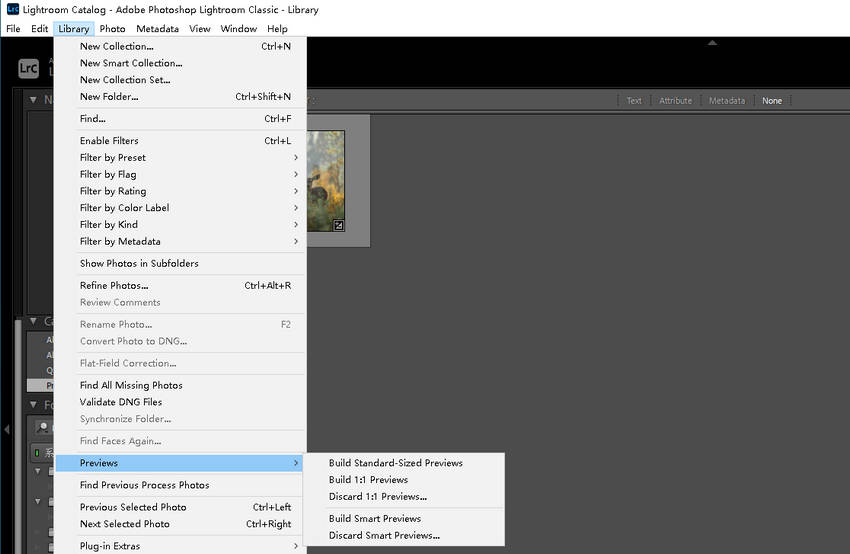The height and width of the screenshot is (554, 850).
Task: Select New Collection Set...
Action: (x=181, y=80)
